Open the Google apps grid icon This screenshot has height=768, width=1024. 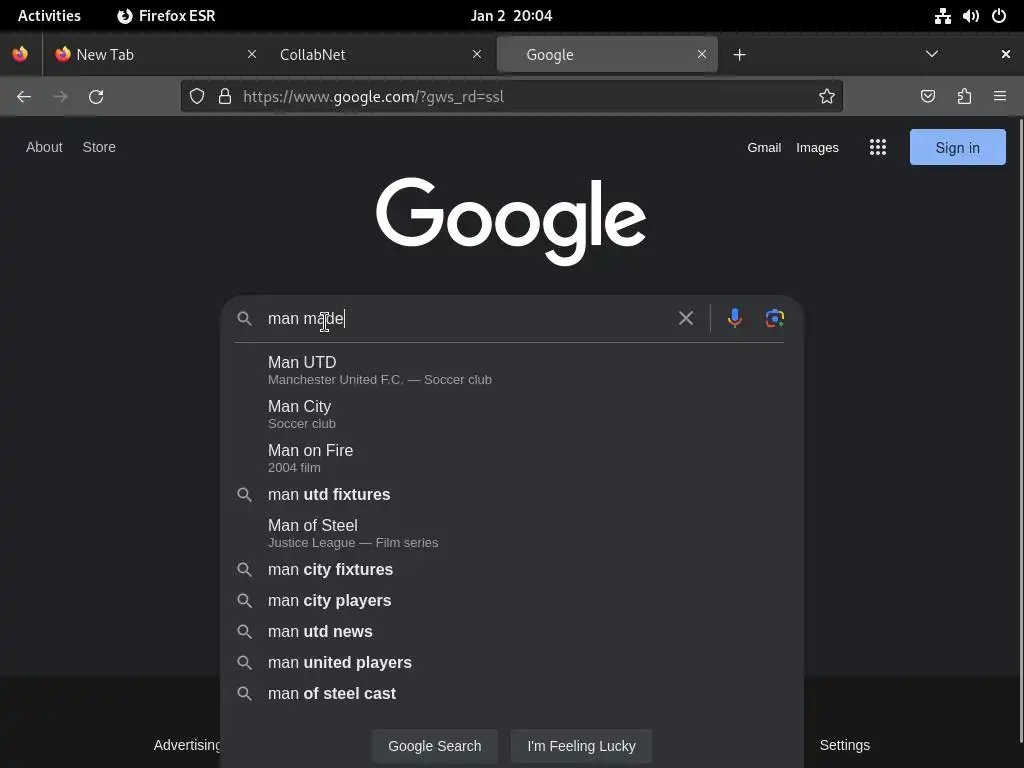click(x=878, y=147)
